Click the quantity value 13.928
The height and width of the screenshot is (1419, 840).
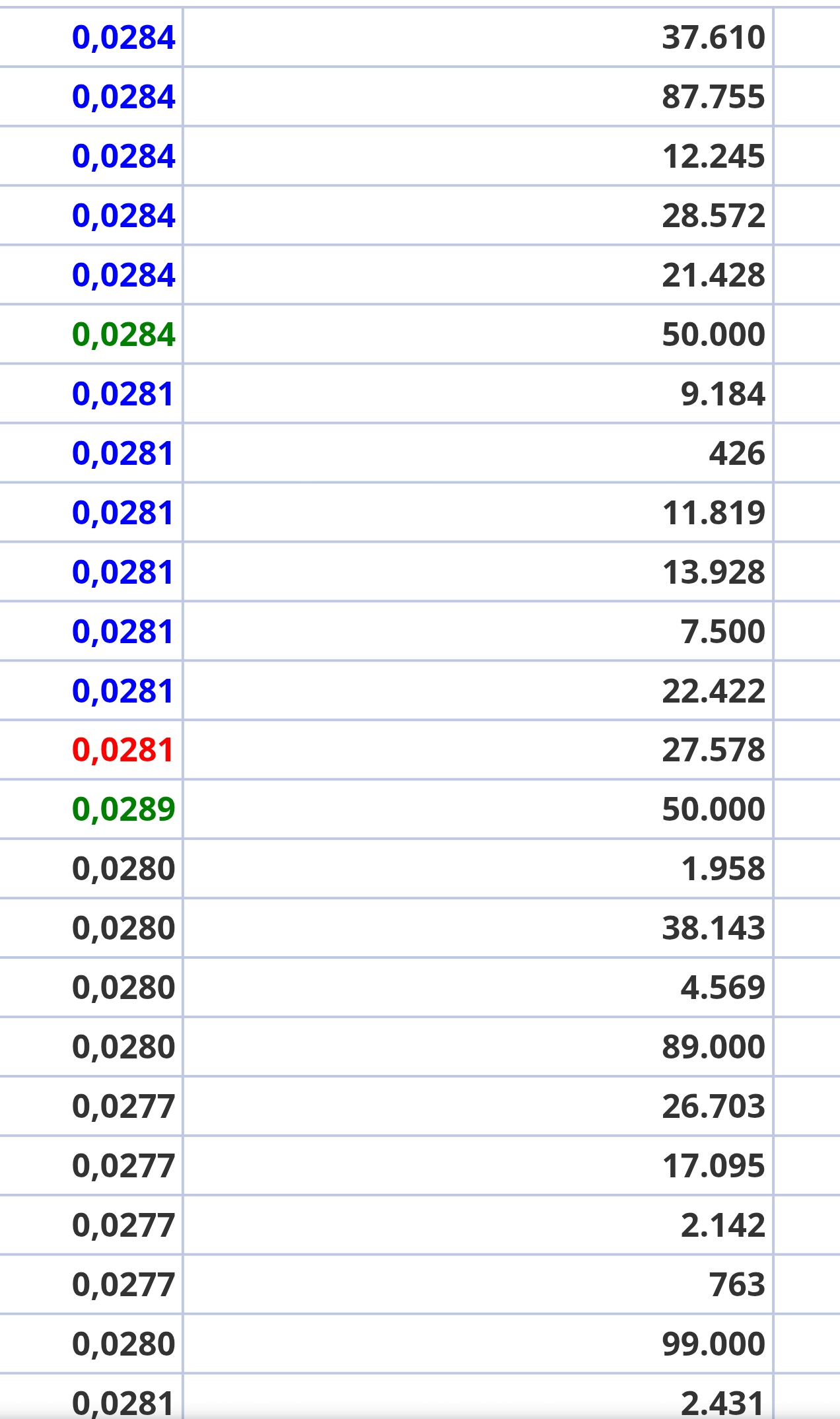[713, 572]
